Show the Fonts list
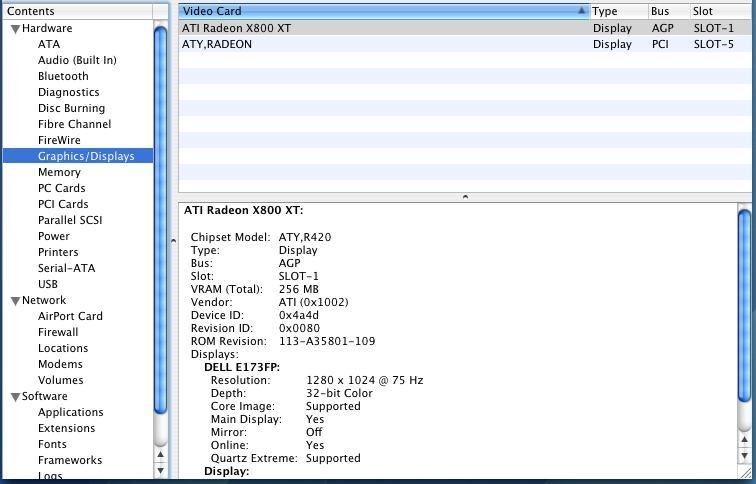Image resolution: width=756 pixels, height=484 pixels. click(52, 444)
